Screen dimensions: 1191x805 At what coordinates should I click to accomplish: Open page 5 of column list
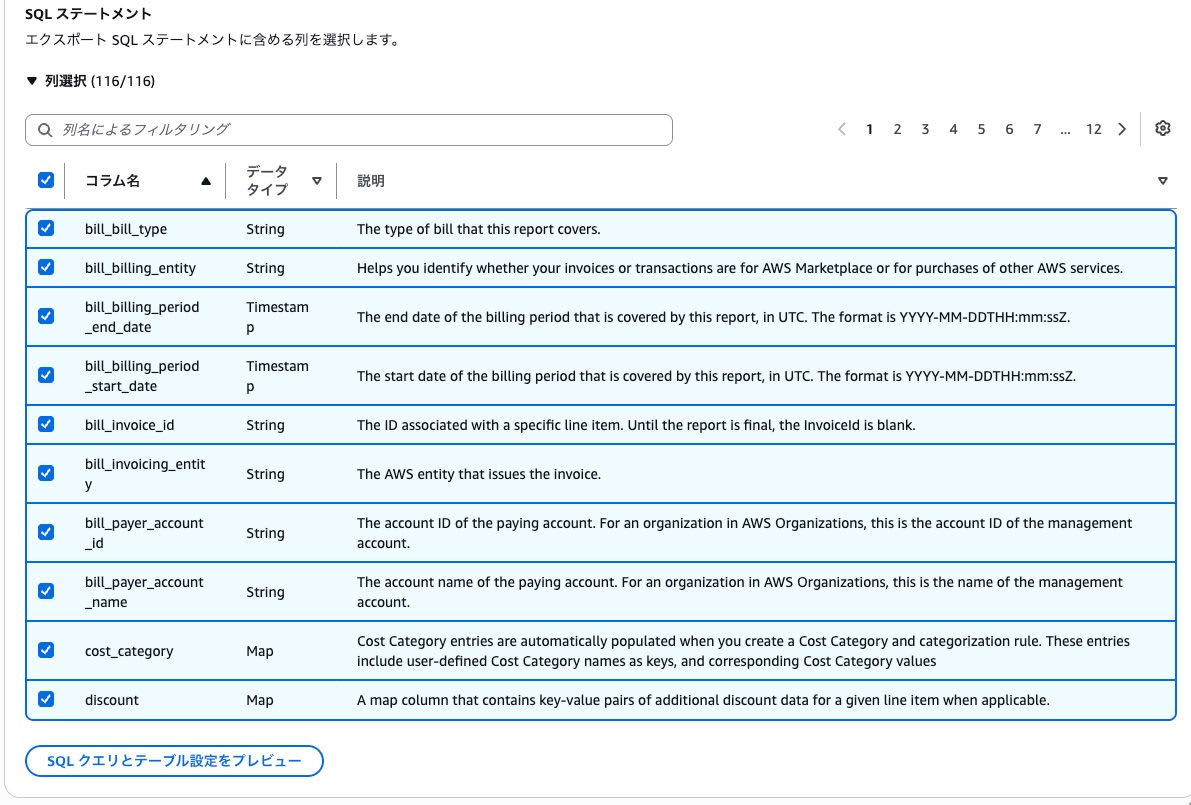coord(981,129)
